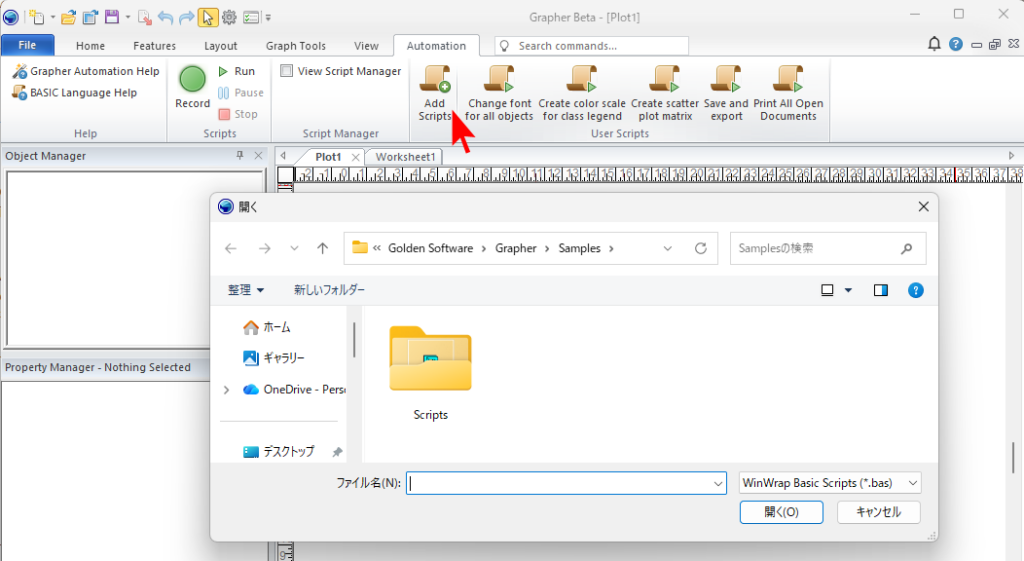Run Print All Open Documents script
1024x561 pixels.
coord(788,93)
